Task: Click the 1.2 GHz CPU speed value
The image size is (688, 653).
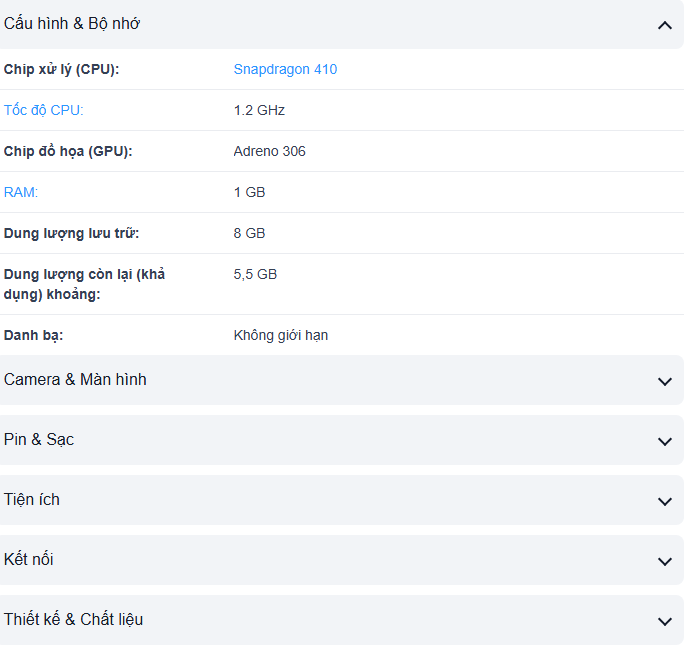Action: coord(259,111)
